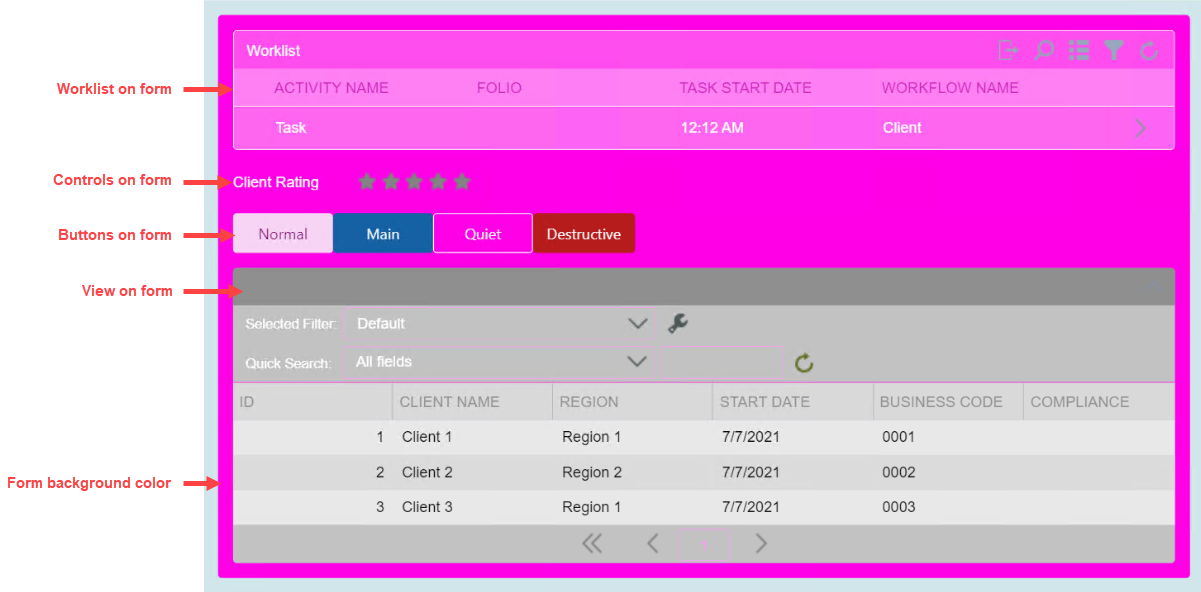Open the filter configuration wrench icon

point(678,323)
